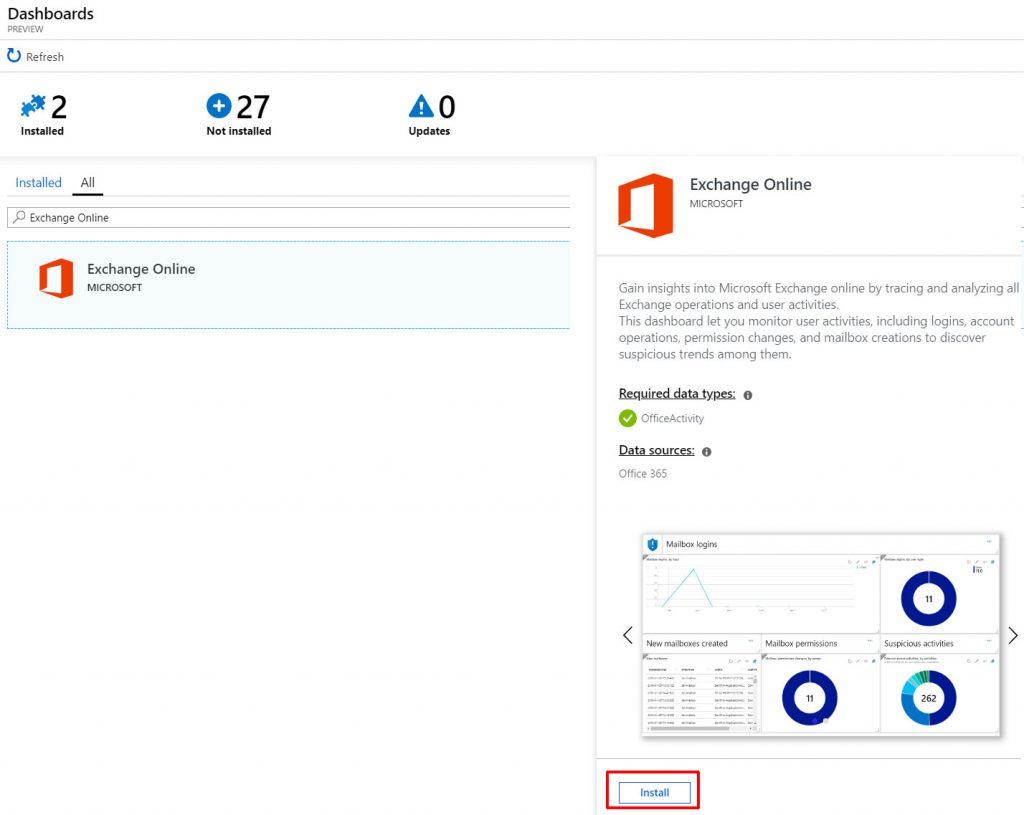
Task: Focus the Exchange Online search field
Action: [288, 217]
